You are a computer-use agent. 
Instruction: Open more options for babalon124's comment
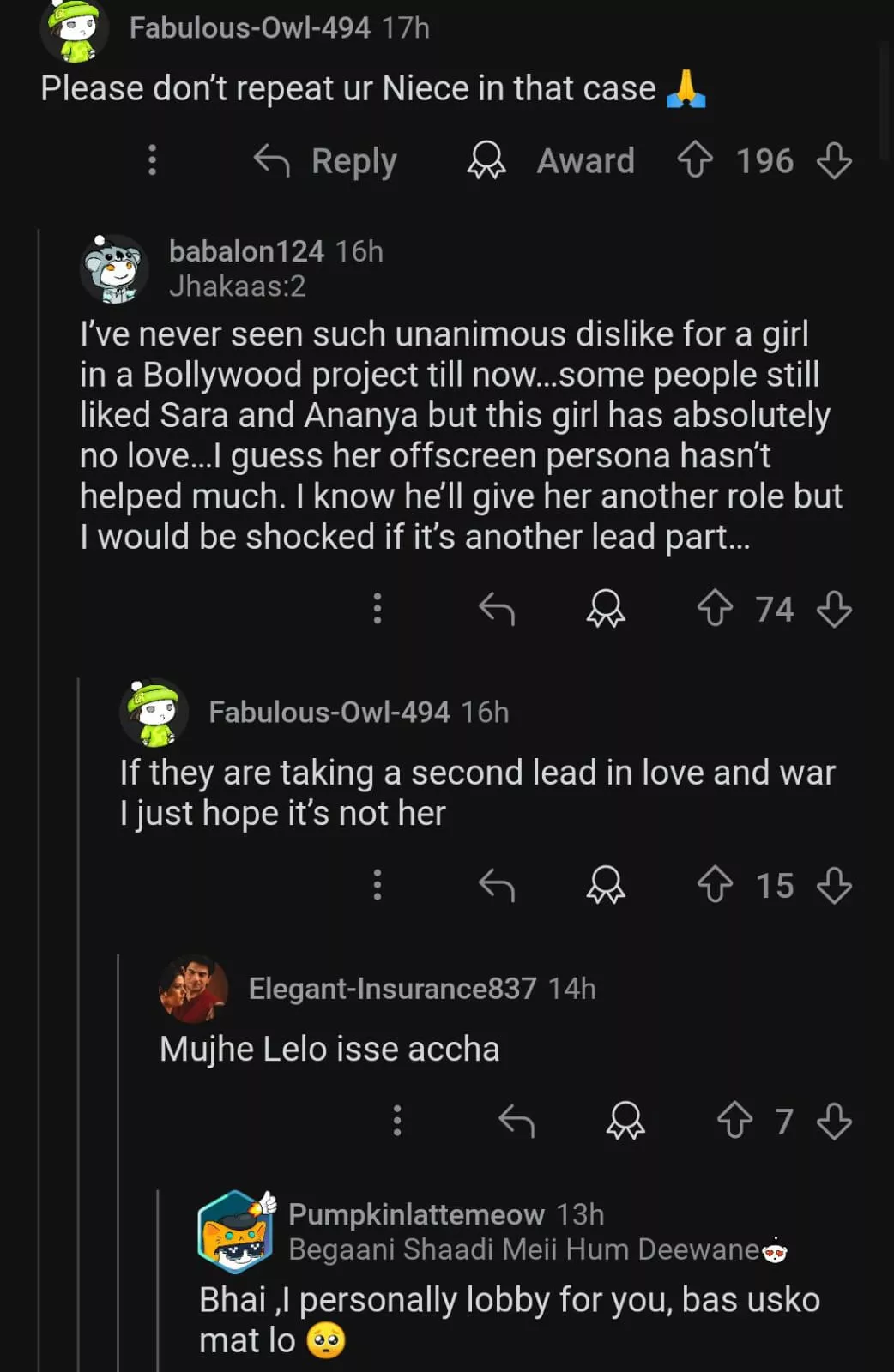click(x=377, y=609)
